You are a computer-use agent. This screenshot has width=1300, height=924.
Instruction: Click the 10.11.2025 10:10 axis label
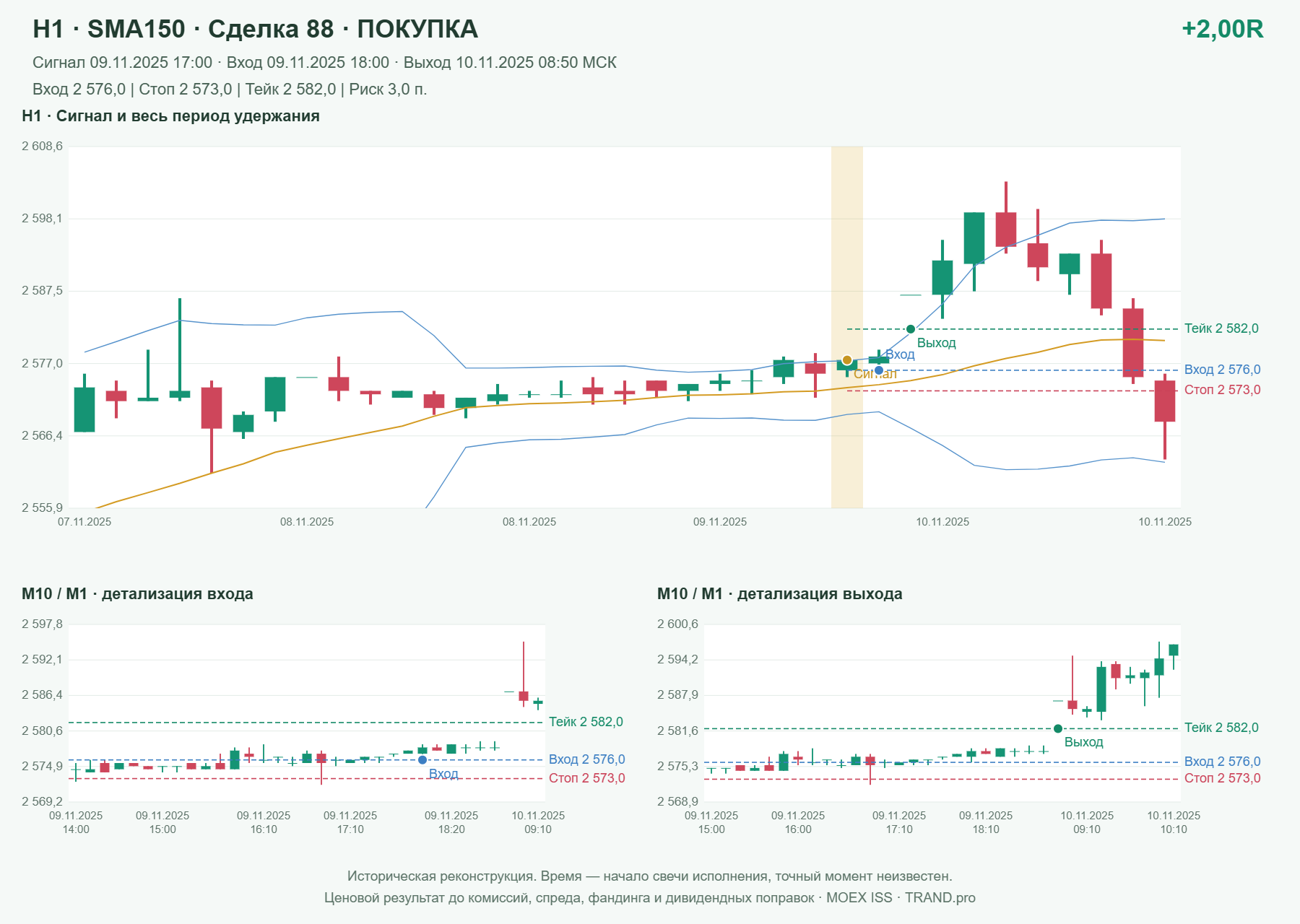(1174, 822)
